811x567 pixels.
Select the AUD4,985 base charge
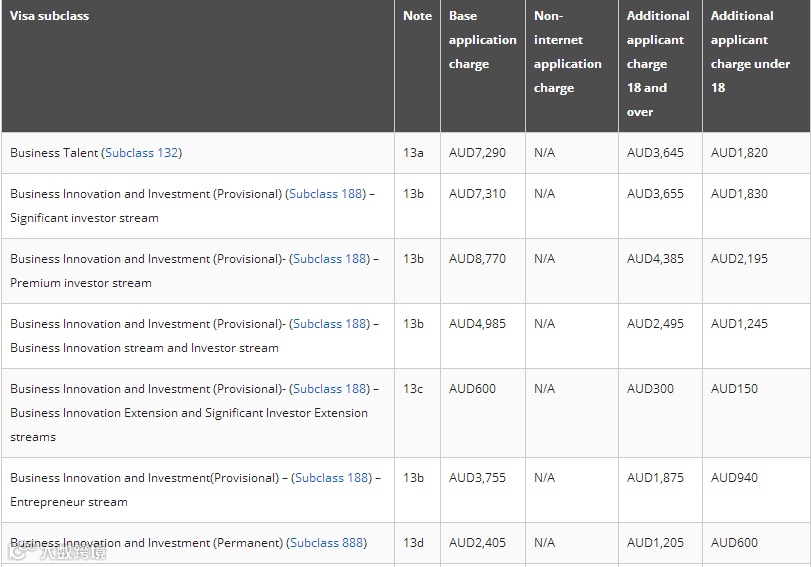pos(477,324)
